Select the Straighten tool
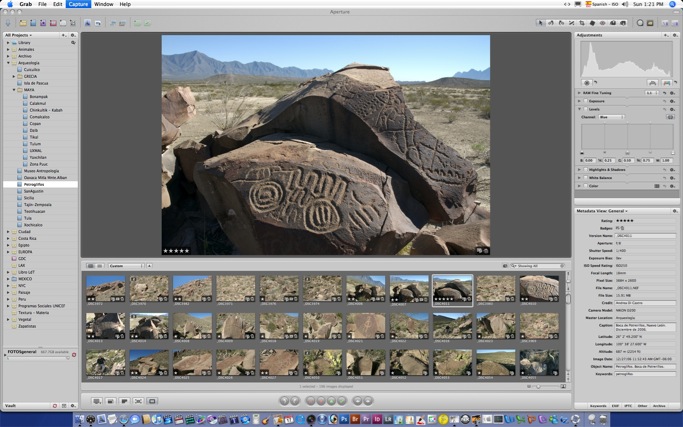The image size is (683, 427). (x=571, y=23)
